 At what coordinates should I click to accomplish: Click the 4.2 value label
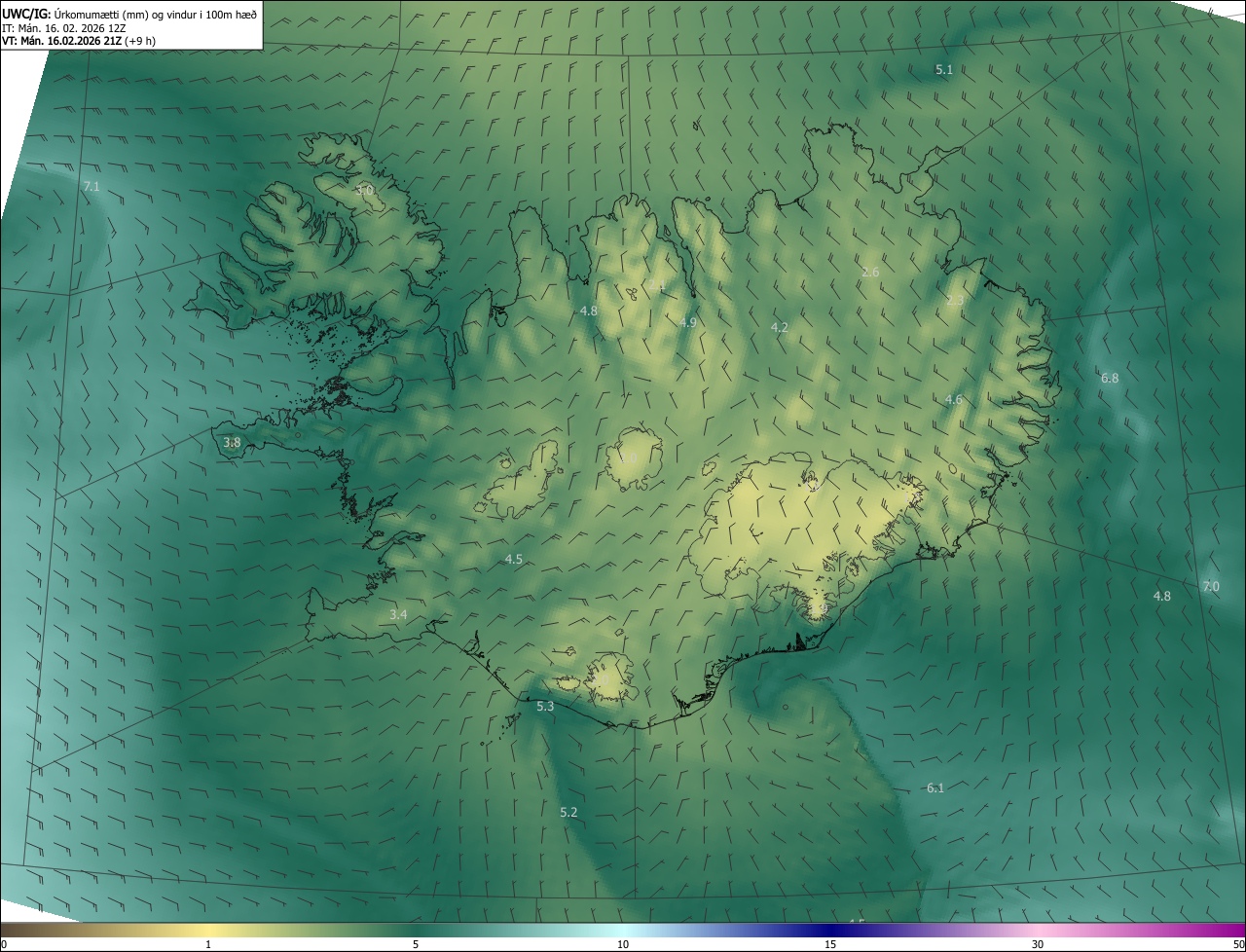pyautogui.click(x=779, y=328)
